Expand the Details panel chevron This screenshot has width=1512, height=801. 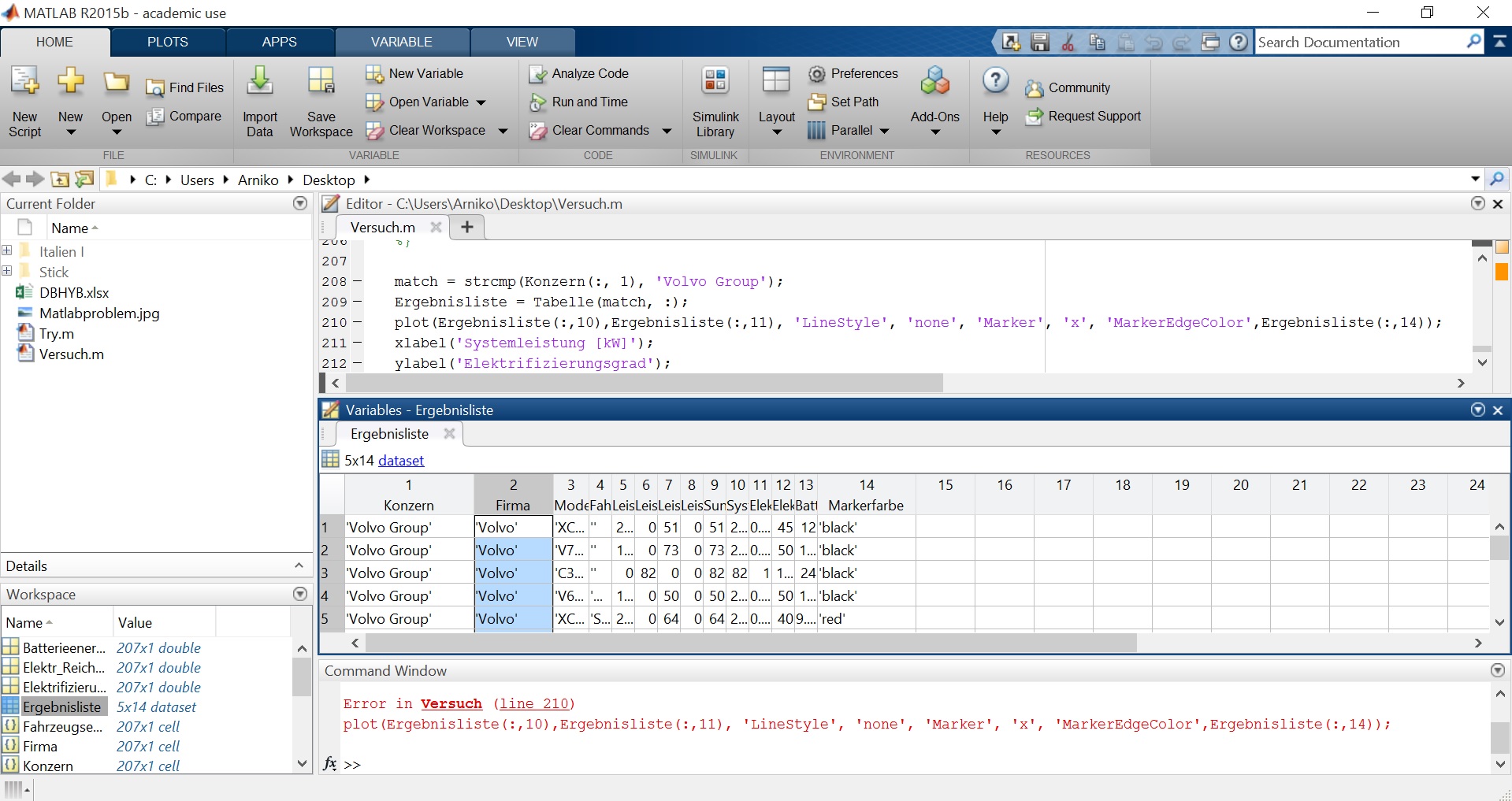point(299,566)
